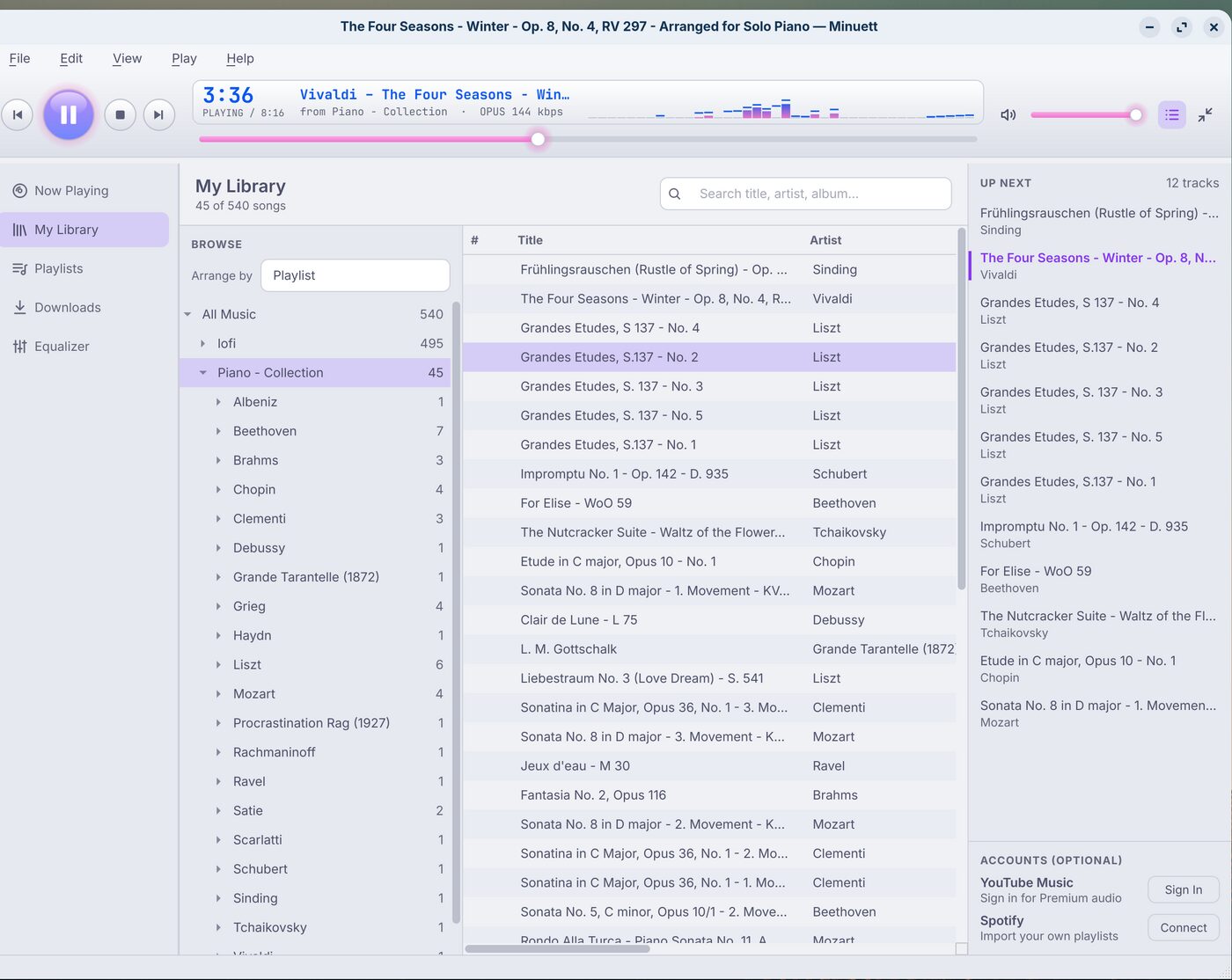1232x980 pixels.
Task: Collapse the Piano - Collection node
Action: coord(203,372)
